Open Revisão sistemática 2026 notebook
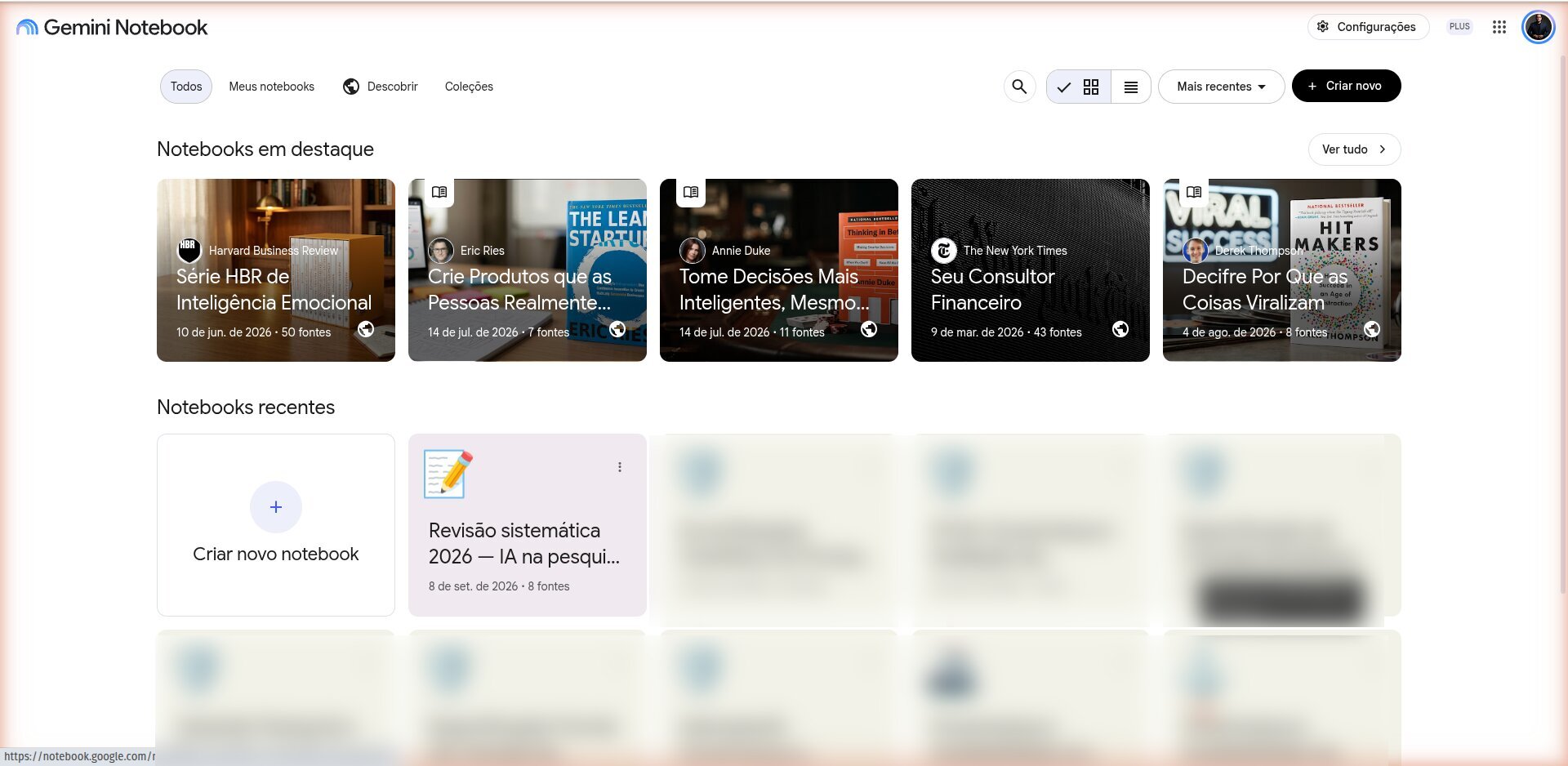The width and height of the screenshot is (1568, 766). [528, 525]
